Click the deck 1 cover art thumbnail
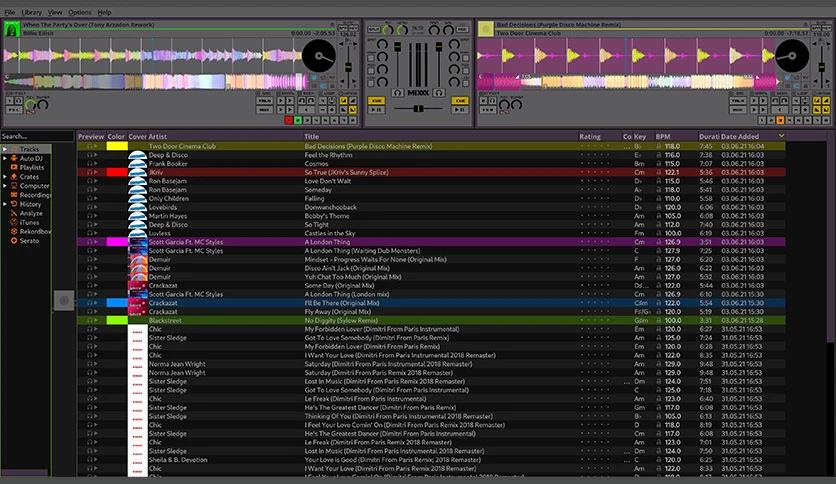 (12, 29)
